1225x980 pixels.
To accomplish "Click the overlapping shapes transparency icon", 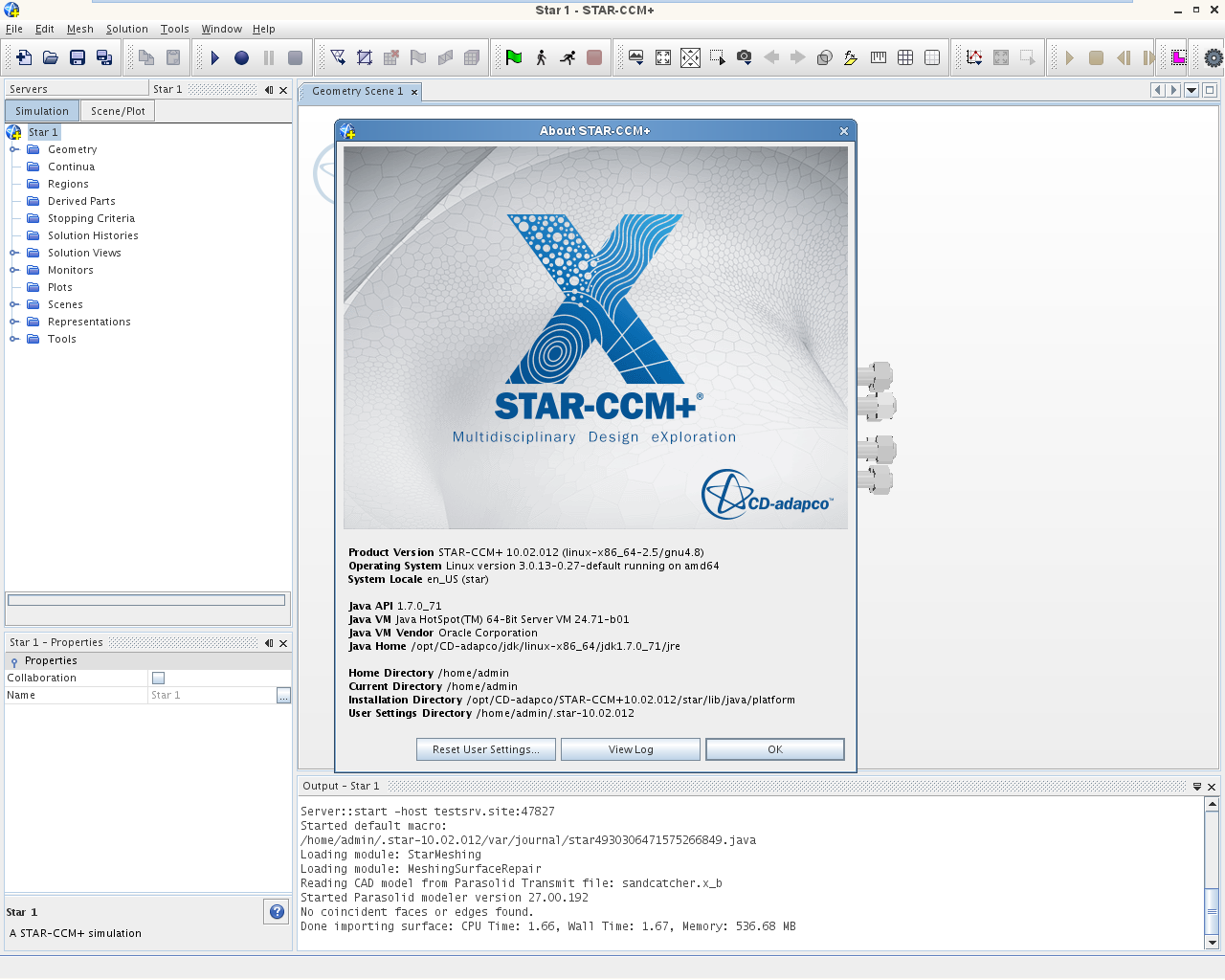I will pos(824,57).
